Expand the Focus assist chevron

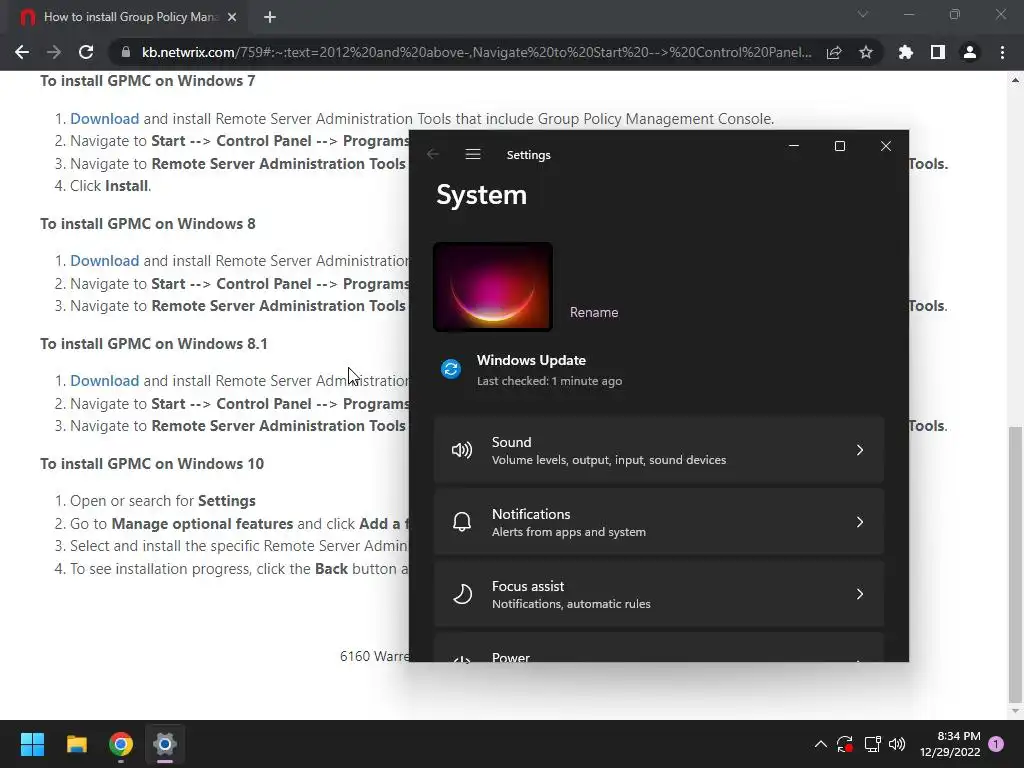click(859, 594)
